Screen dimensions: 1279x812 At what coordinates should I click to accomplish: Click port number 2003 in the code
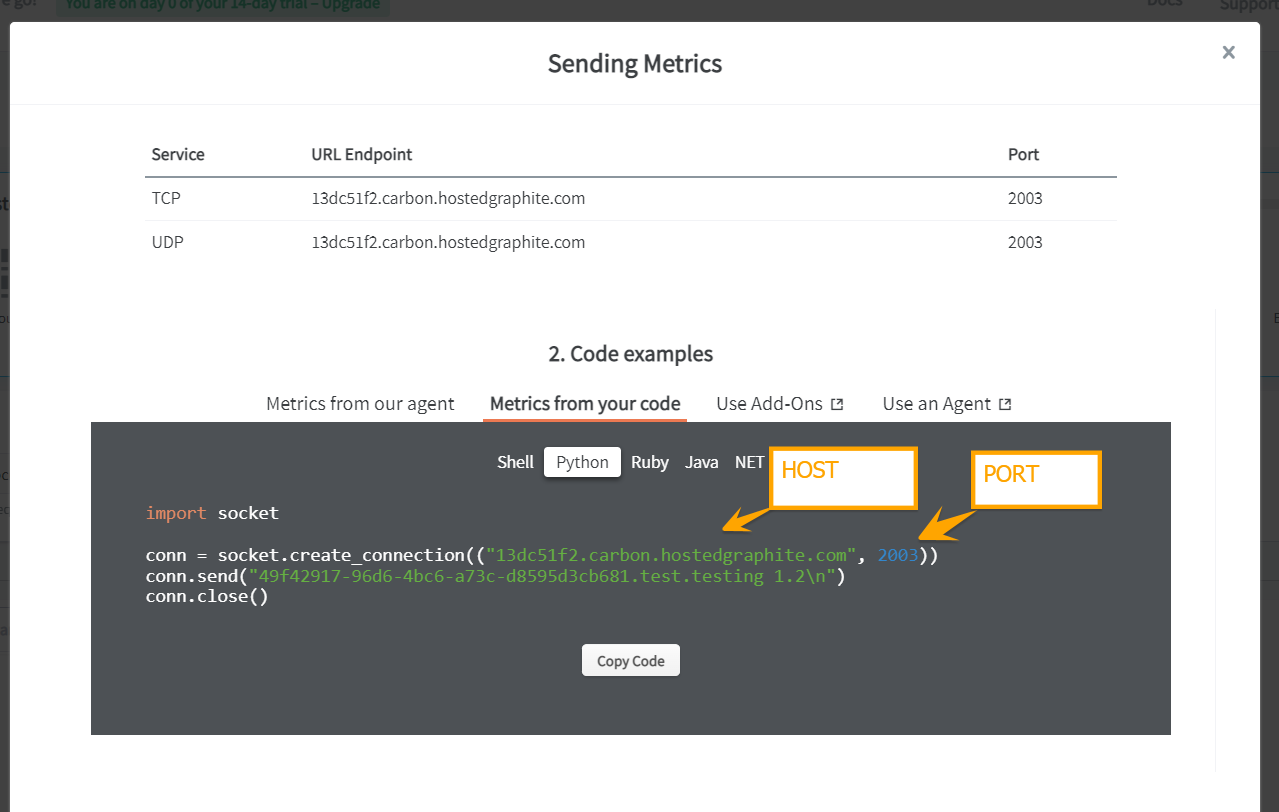pos(898,555)
